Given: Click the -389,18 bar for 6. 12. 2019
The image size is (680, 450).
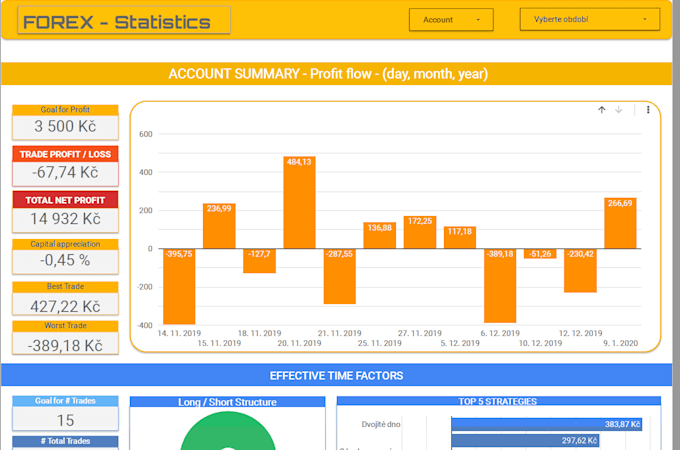Looking at the screenshot, I should (x=500, y=285).
